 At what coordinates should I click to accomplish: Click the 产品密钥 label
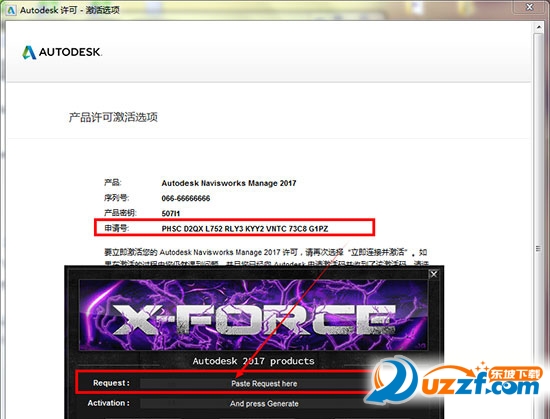click(x=120, y=213)
